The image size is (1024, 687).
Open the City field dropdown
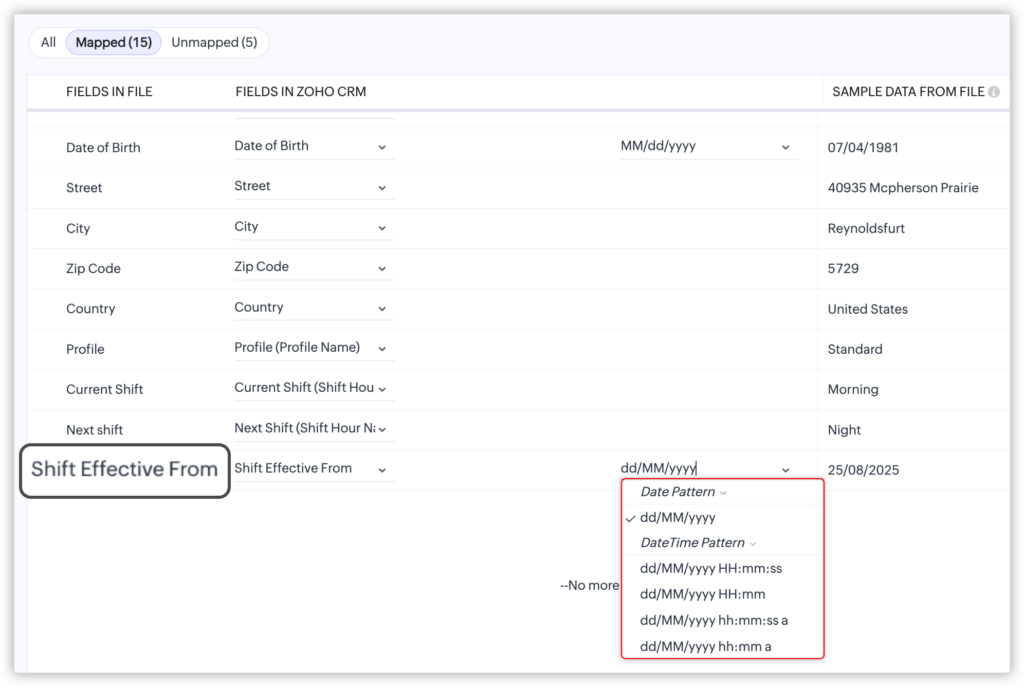pyautogui.click(x=383, y=227)
